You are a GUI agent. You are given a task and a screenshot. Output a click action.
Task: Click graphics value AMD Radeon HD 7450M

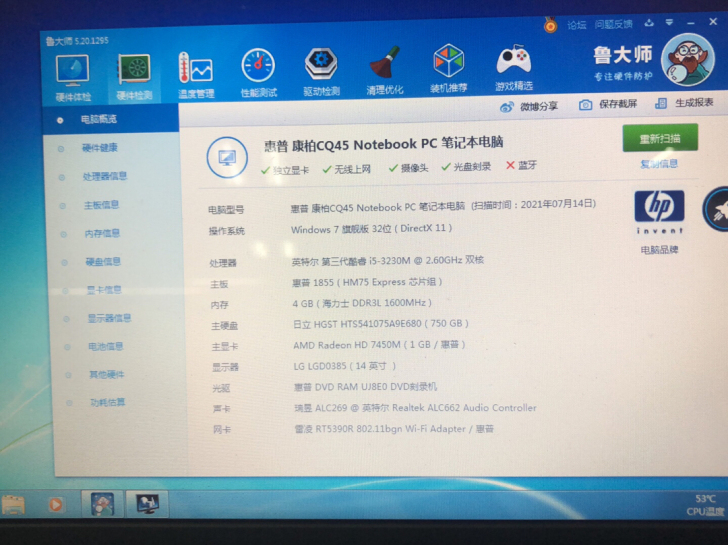(x=379, y=345)
